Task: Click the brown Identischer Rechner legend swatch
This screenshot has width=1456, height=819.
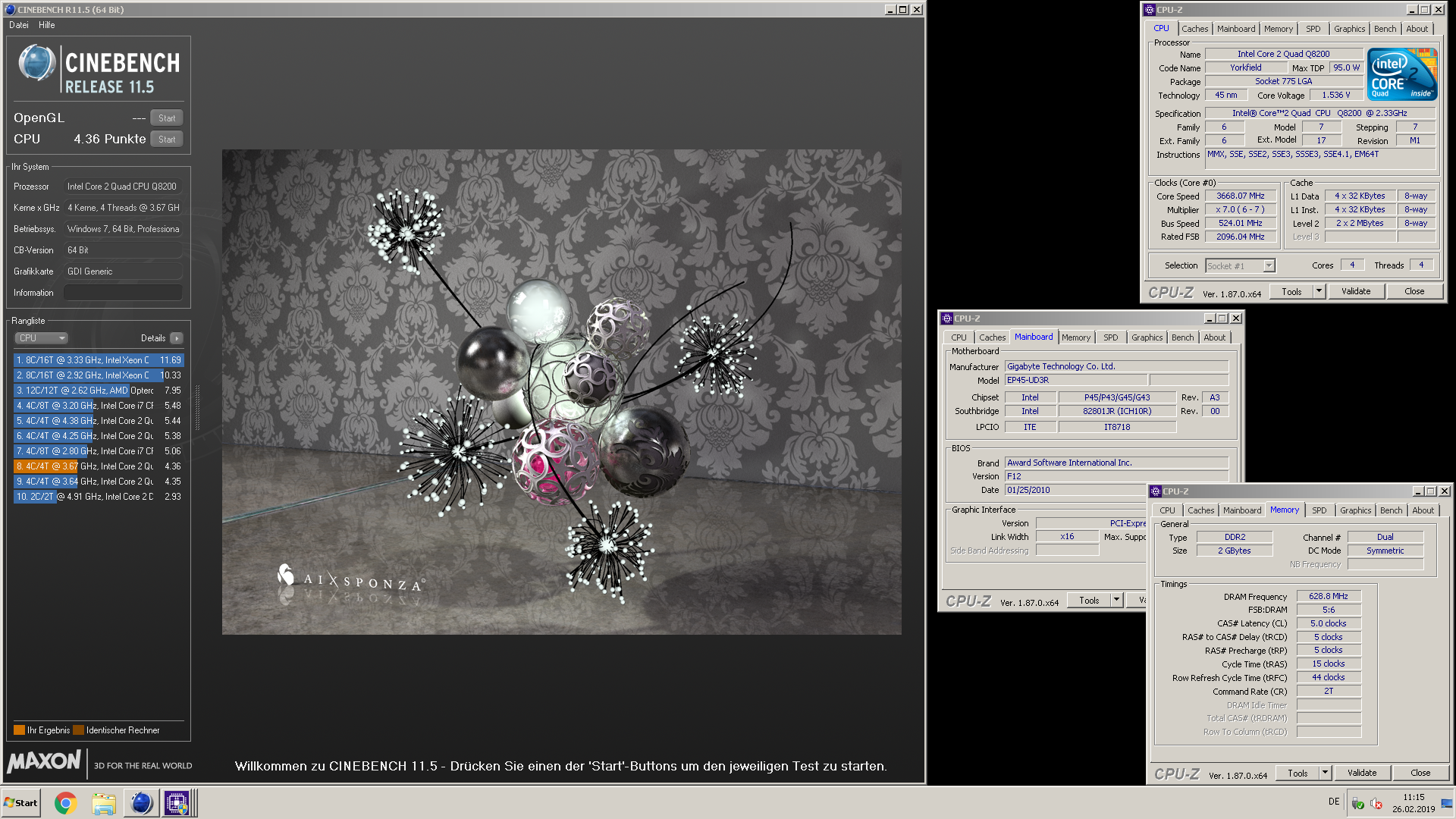Action: 78,730
